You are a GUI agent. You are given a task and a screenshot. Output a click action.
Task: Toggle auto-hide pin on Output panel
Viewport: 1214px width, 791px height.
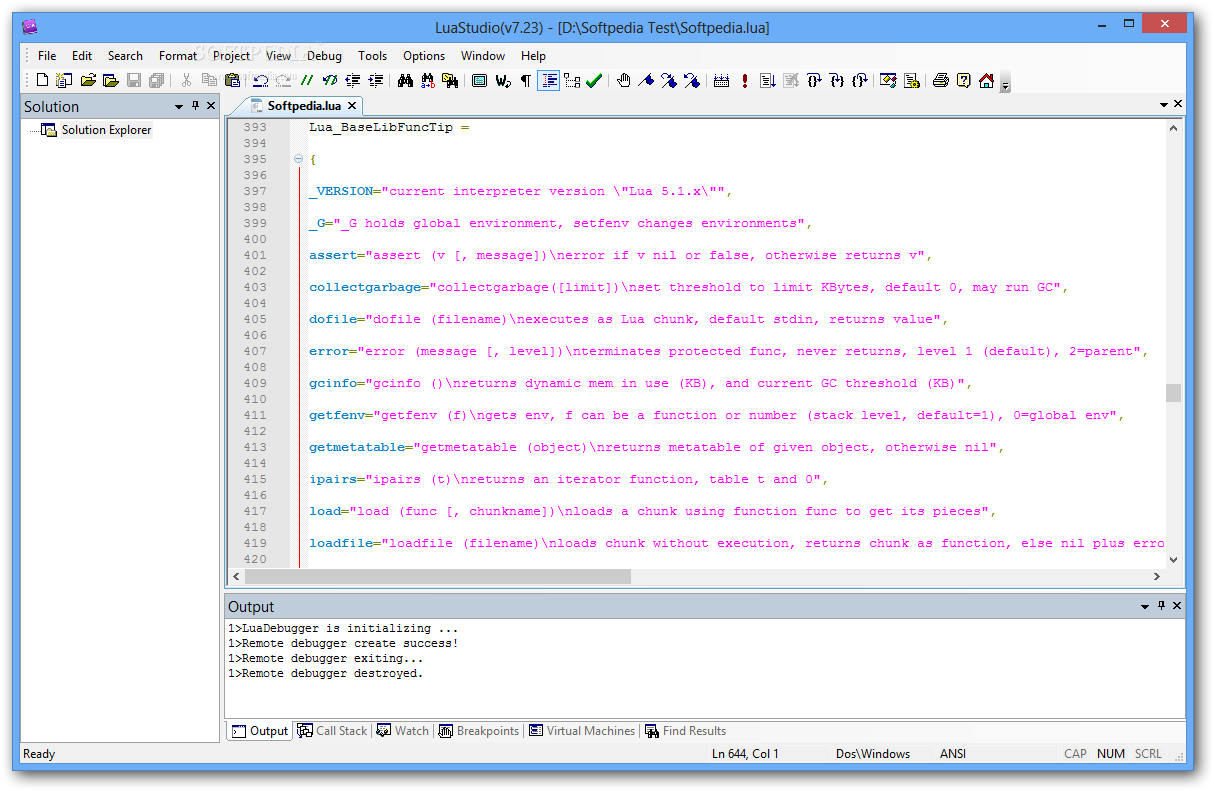pyautogui.click(x=1162, y=606)
